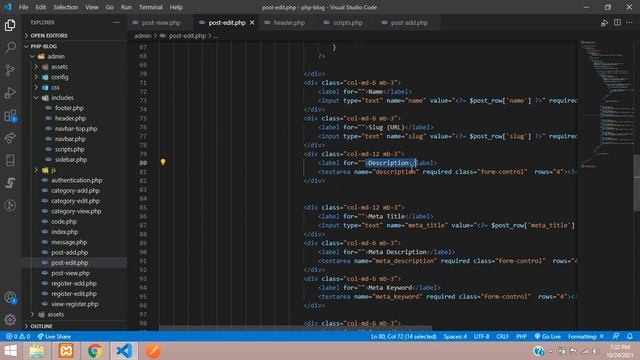Image resolution: width=640 pixels, height=360 pixels.
Task: Click the CRLF line ending indicator
Action: 502,336
